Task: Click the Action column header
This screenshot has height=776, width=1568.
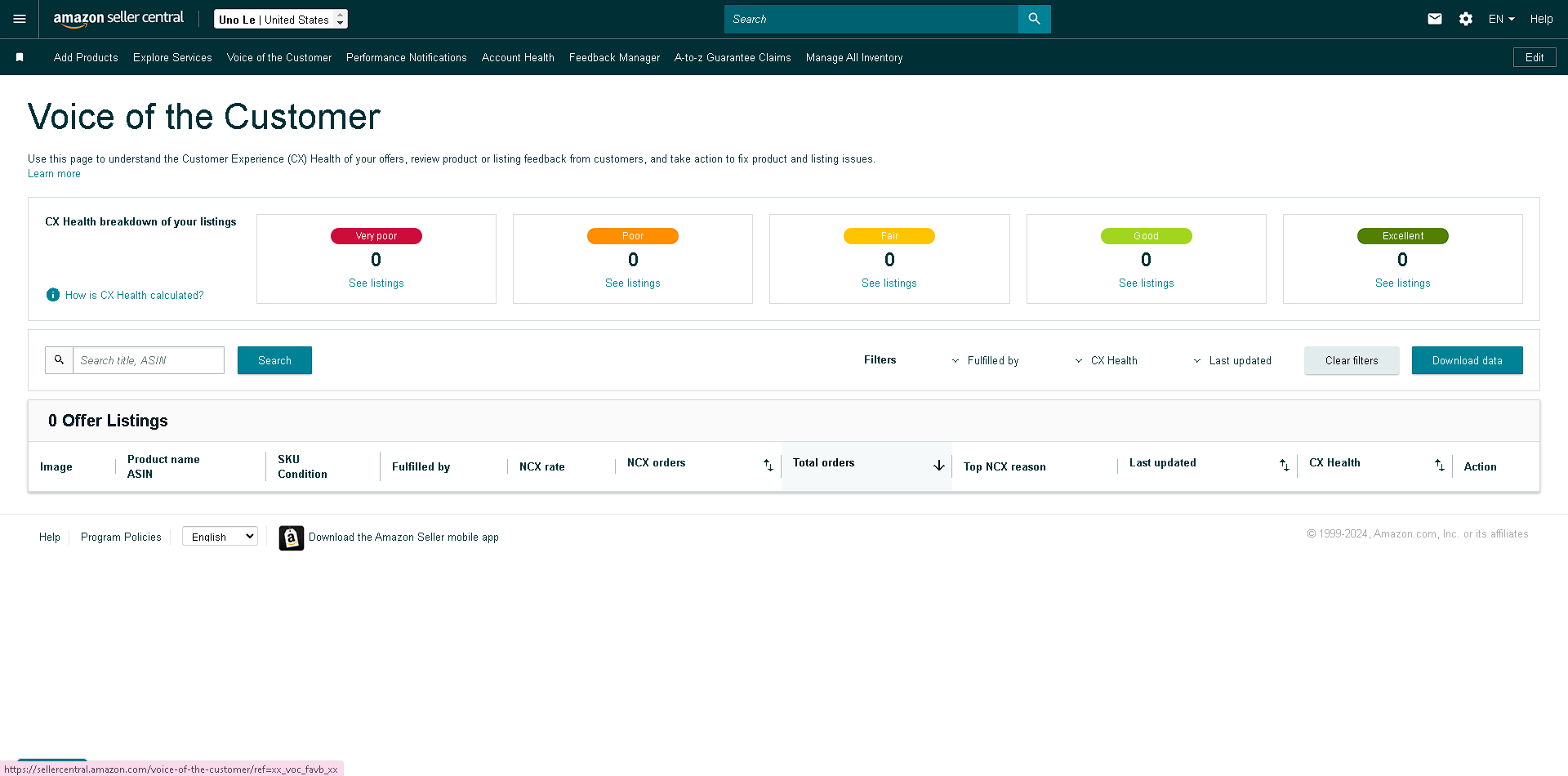Action: point(1480,467)
